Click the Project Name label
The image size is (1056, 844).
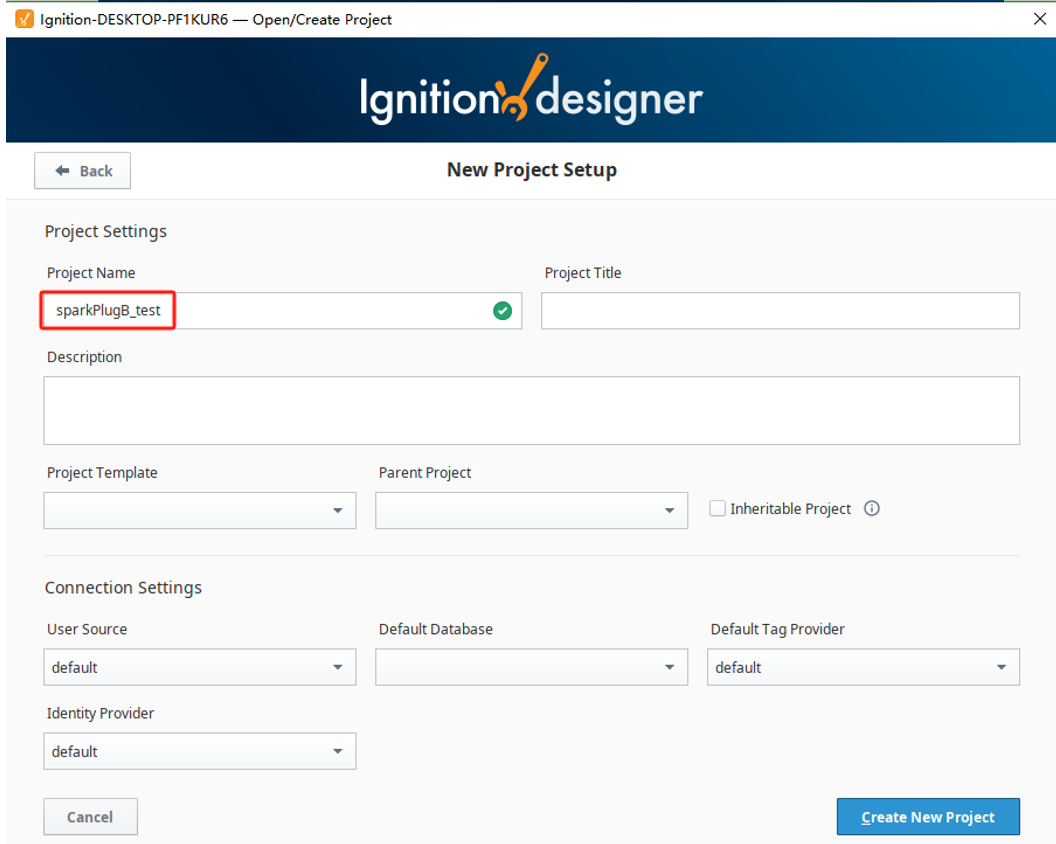point(91,273)
